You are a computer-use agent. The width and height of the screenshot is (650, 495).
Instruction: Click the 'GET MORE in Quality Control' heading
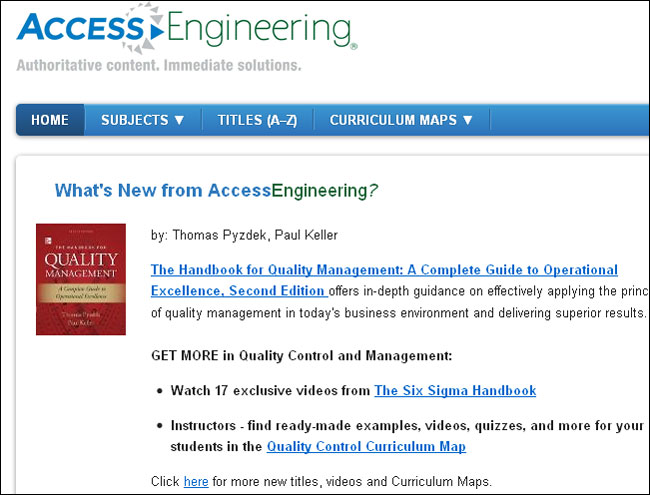(x=301, y=356)
